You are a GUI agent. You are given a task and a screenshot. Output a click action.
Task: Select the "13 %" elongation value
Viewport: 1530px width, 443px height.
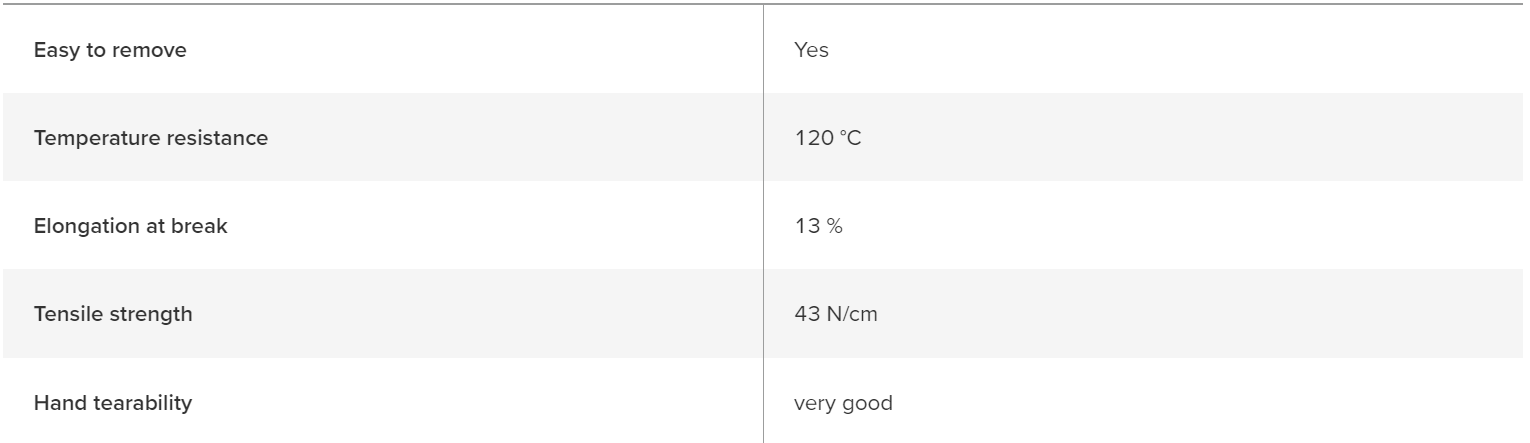click(818, 226)
